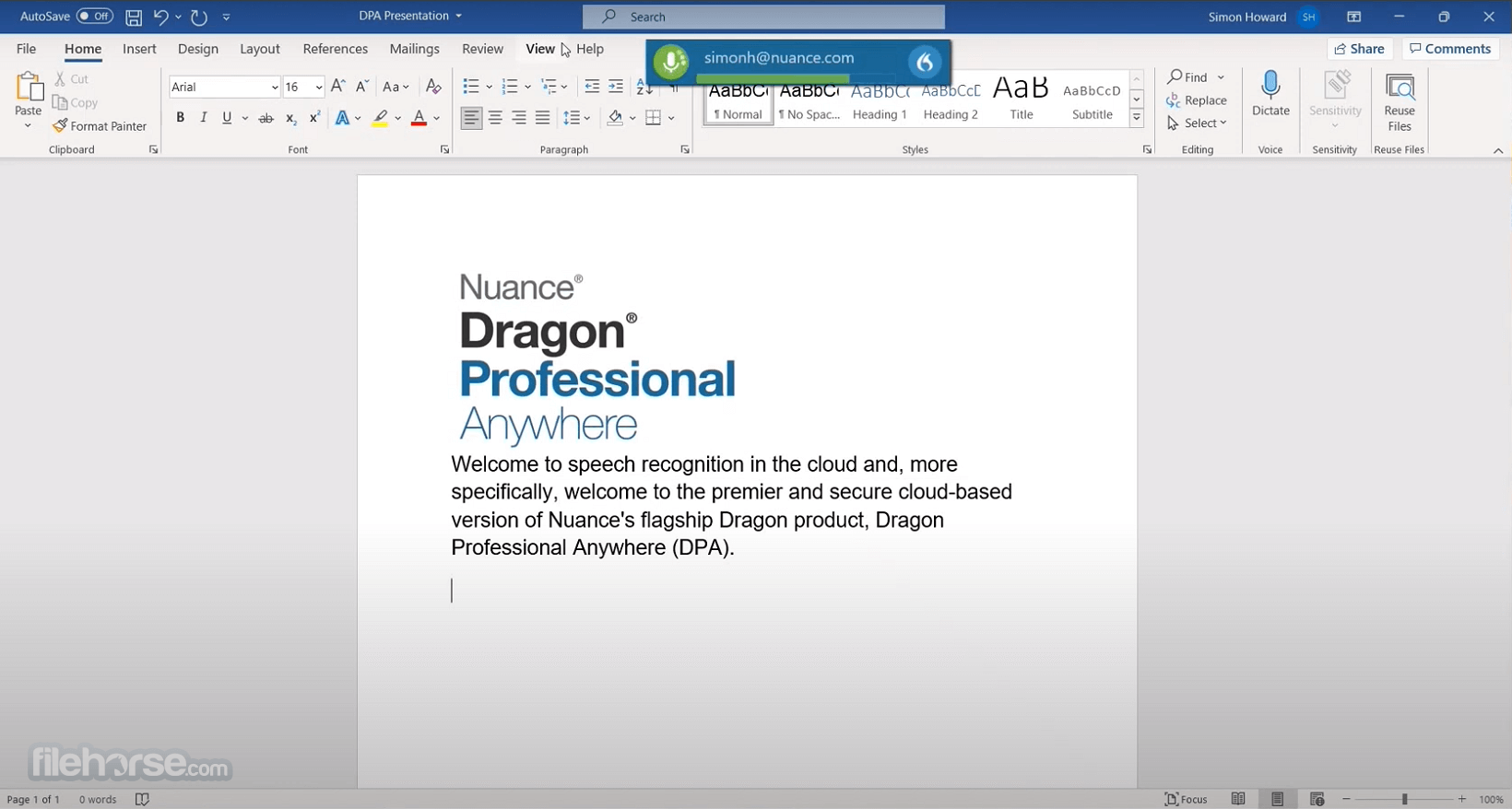Click the Dragon flame logo icon
Viewport: 1512px width, 809px height.
(x=925, y=62)
